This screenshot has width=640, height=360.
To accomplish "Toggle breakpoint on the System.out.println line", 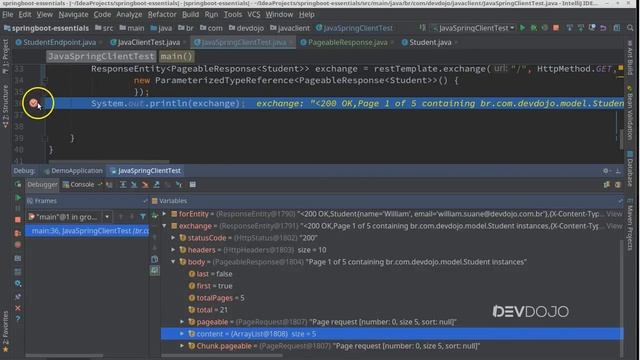I will 33,103.
